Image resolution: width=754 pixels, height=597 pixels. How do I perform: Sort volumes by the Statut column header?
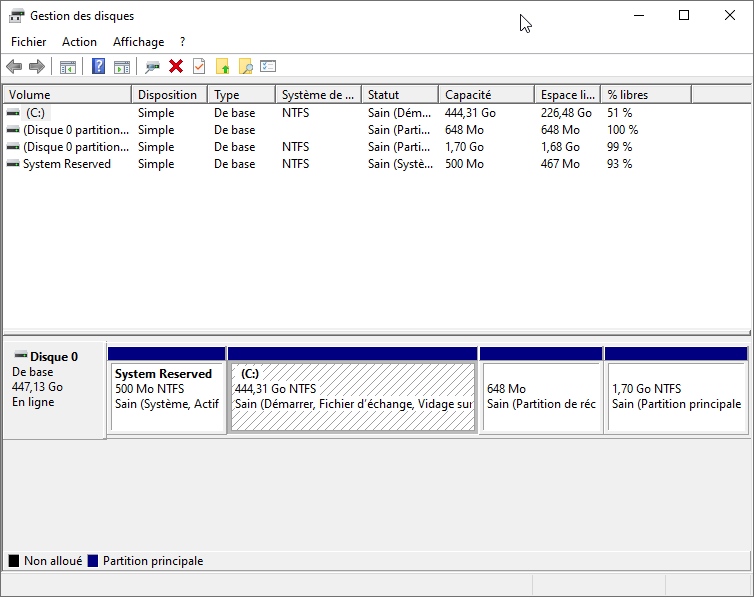399,95
